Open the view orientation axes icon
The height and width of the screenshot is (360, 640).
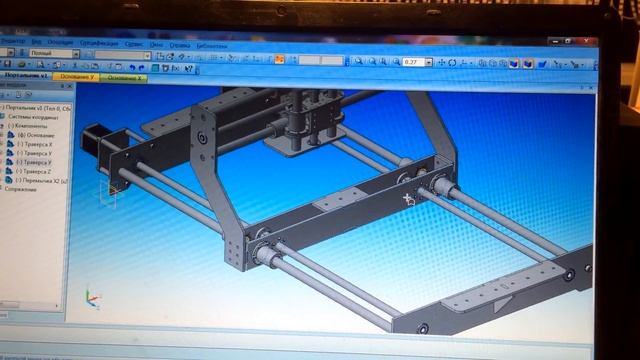pos(464,63)
